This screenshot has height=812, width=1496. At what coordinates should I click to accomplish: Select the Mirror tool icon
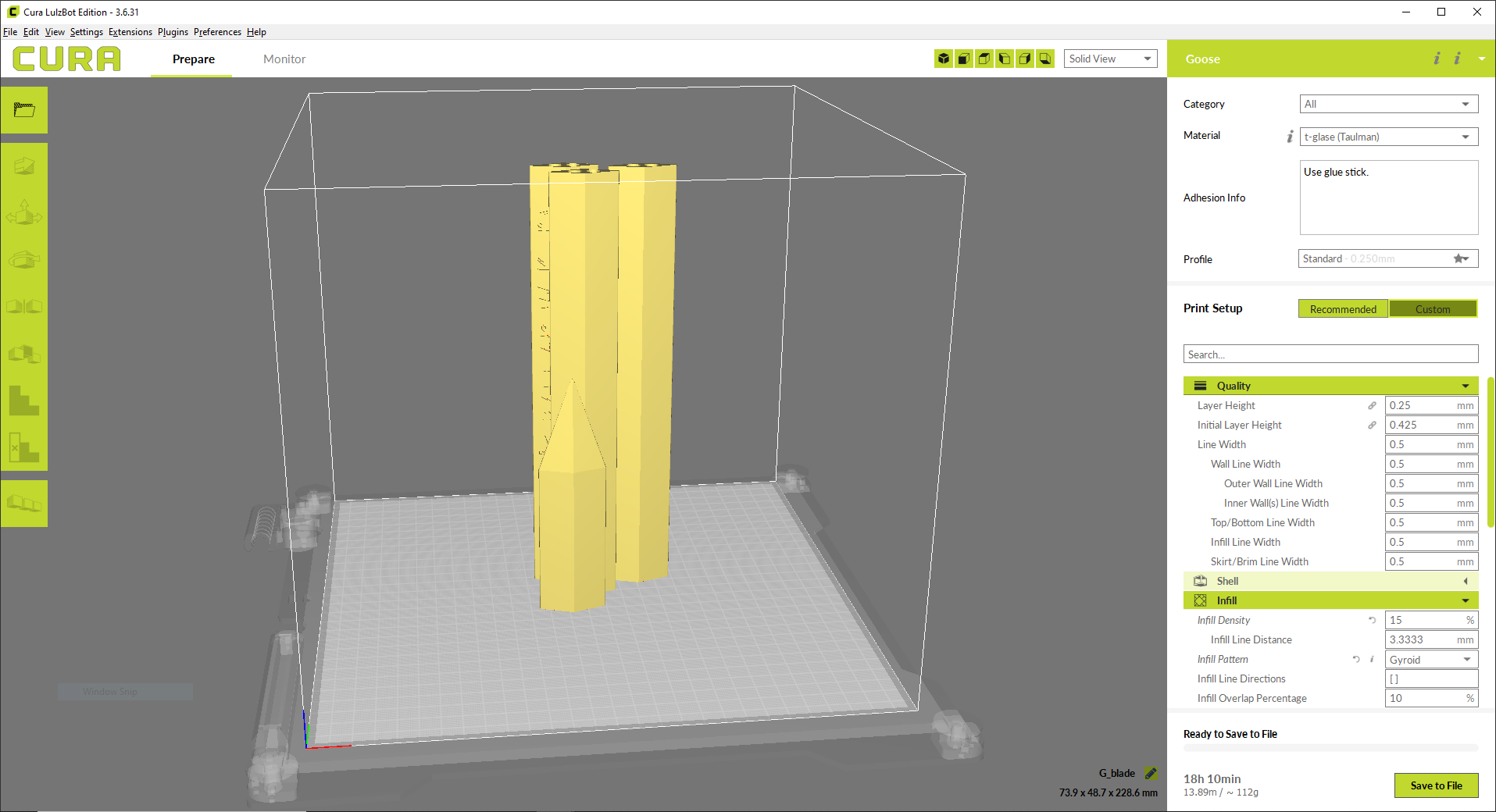tap(24, 306)
